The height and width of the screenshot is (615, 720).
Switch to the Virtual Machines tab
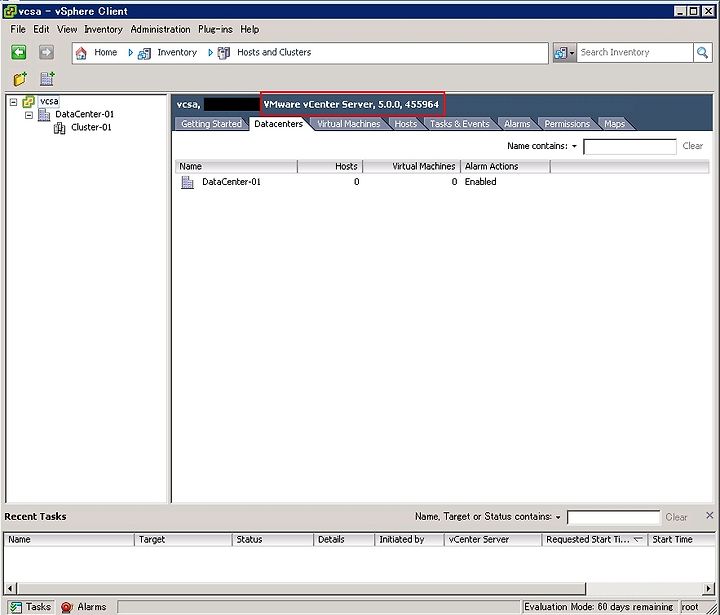click(x=349, y=124)
